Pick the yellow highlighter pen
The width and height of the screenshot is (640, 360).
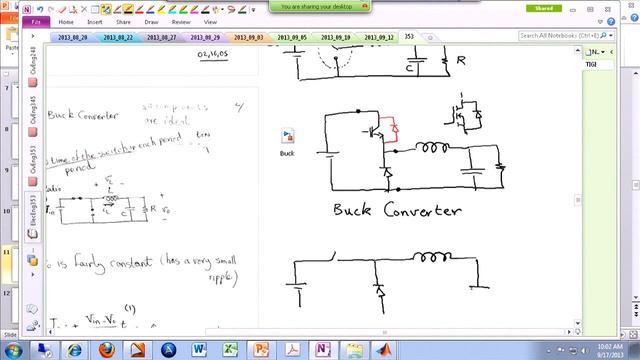162,9
